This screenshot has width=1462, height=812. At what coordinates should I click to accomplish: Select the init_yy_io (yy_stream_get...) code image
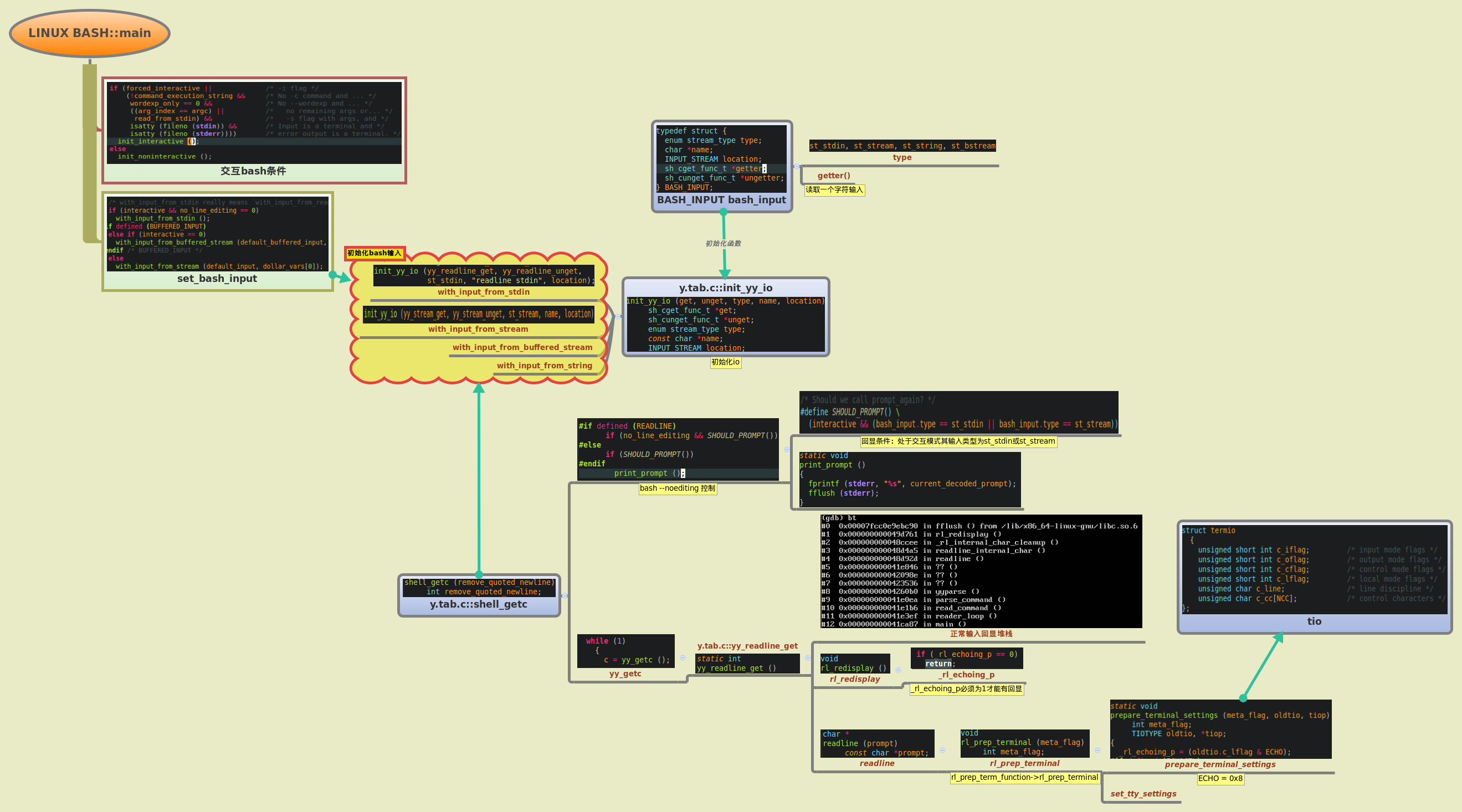478,314
